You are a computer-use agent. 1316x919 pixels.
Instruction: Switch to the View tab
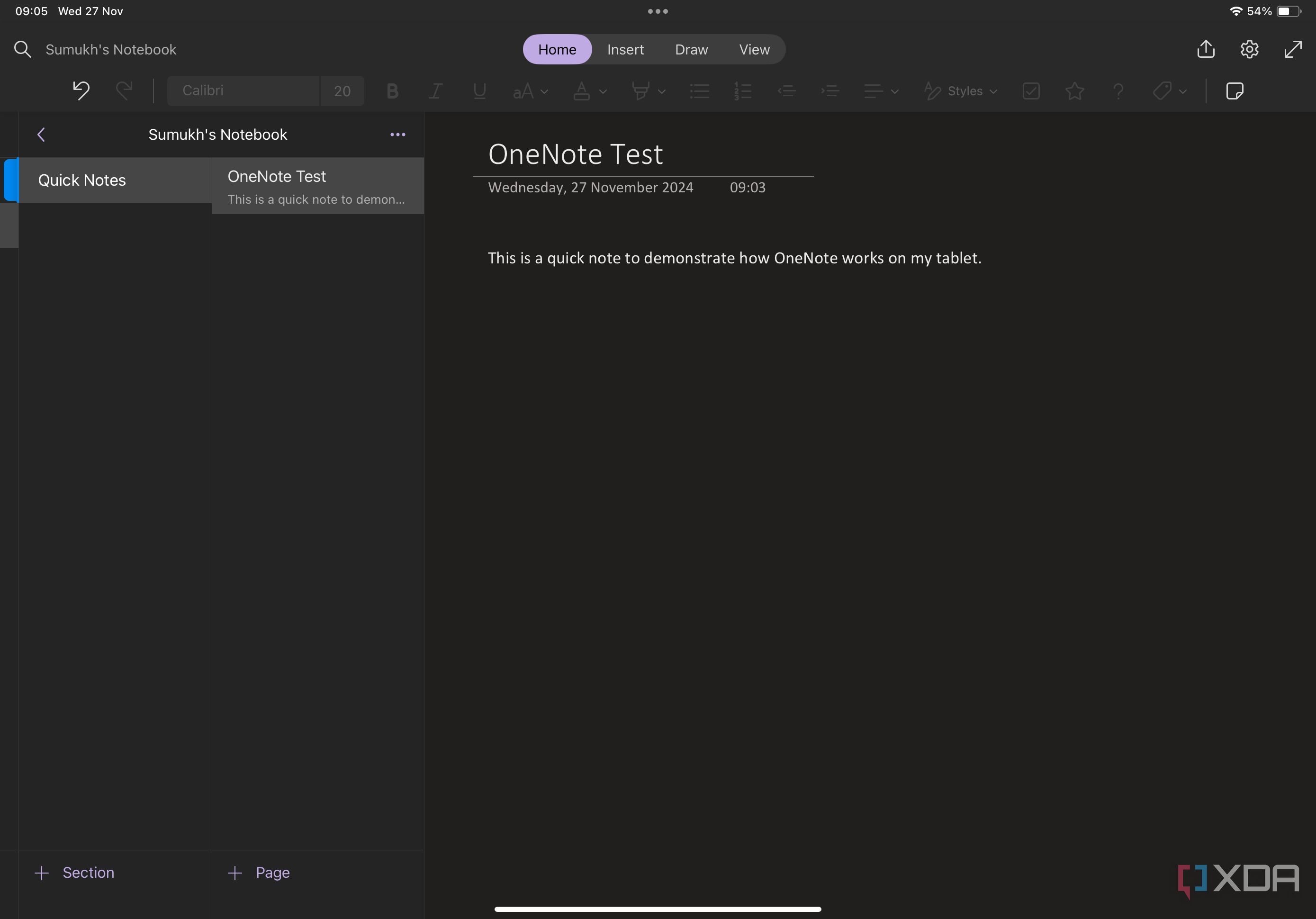click(x=754, y=49)
